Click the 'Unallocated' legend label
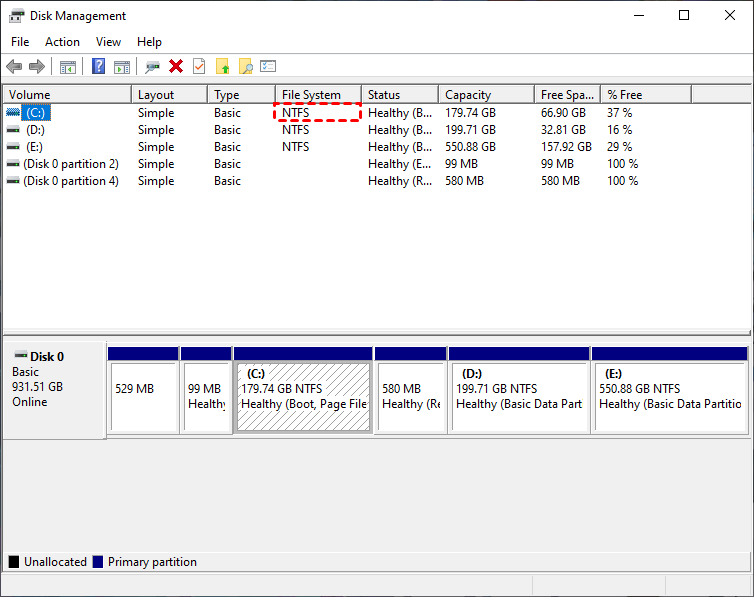Screen dimensions: 754x597 point(55,562)
